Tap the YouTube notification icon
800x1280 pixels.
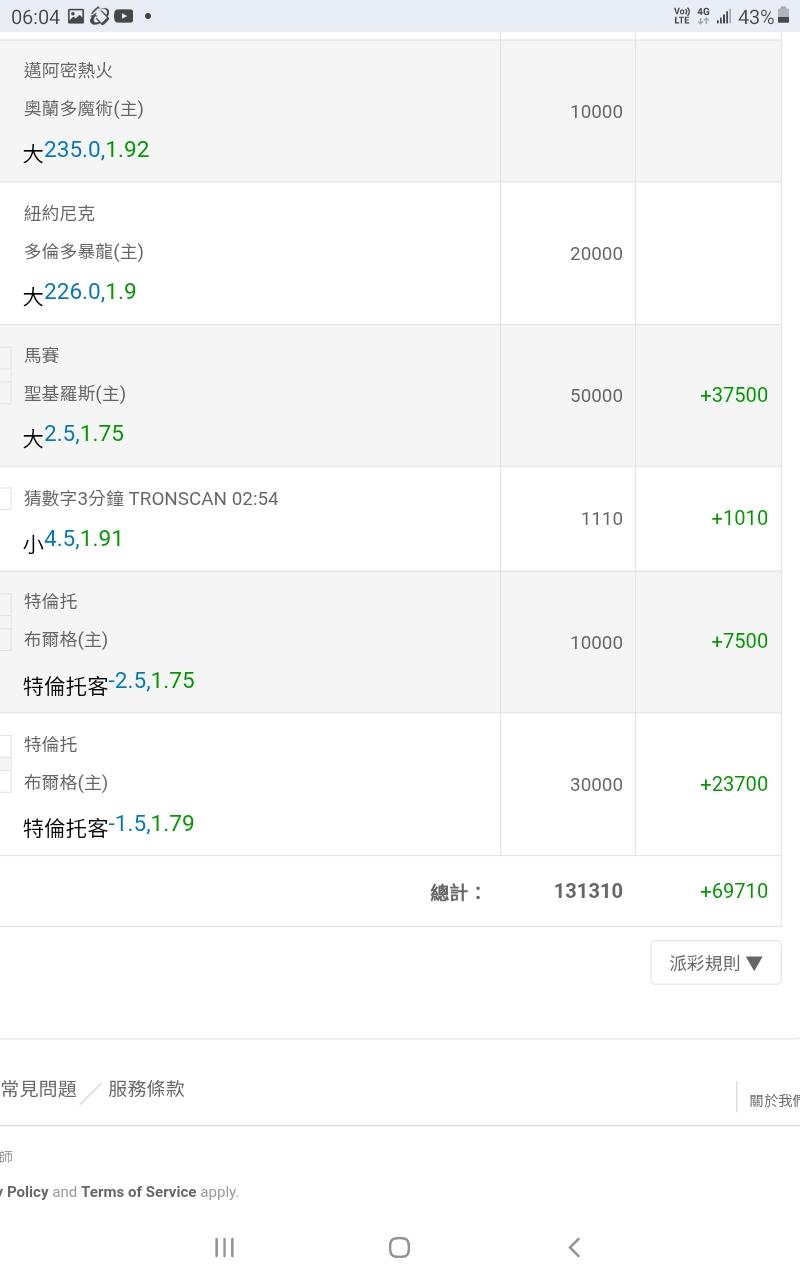coord(123,16)
